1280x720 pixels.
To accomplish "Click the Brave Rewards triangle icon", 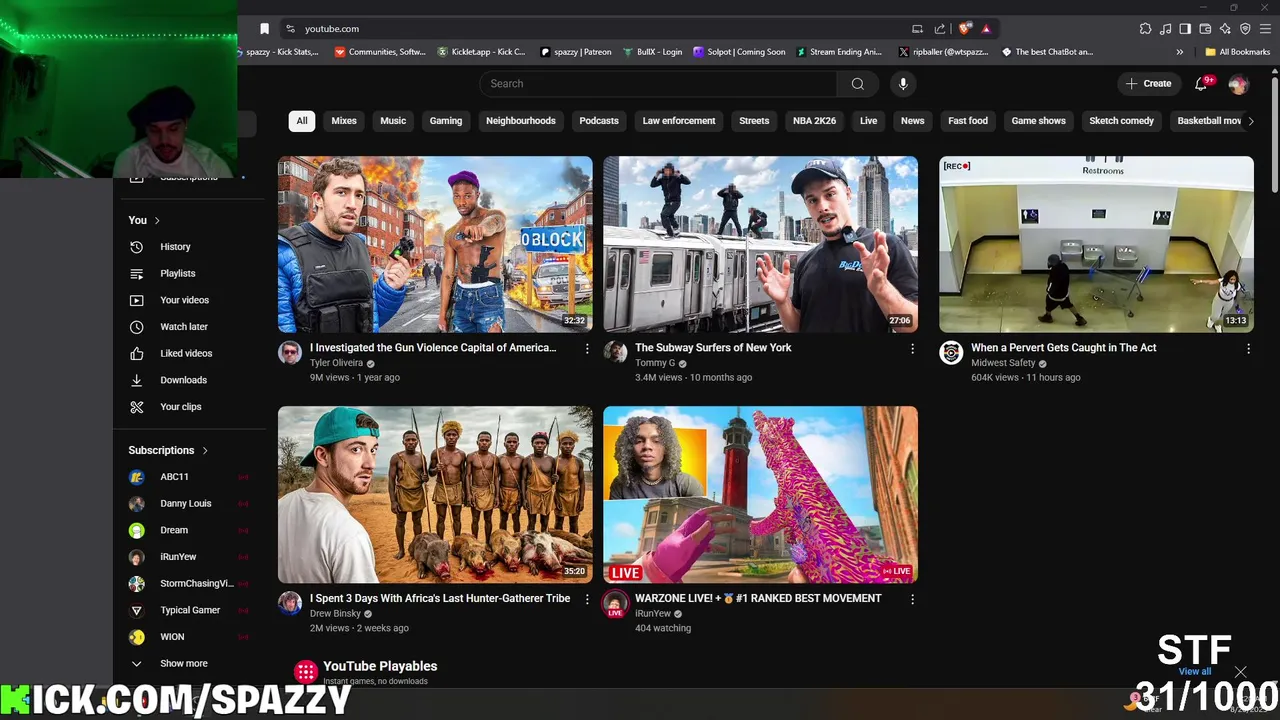I will pyautogui.click(x=986, y=29).
